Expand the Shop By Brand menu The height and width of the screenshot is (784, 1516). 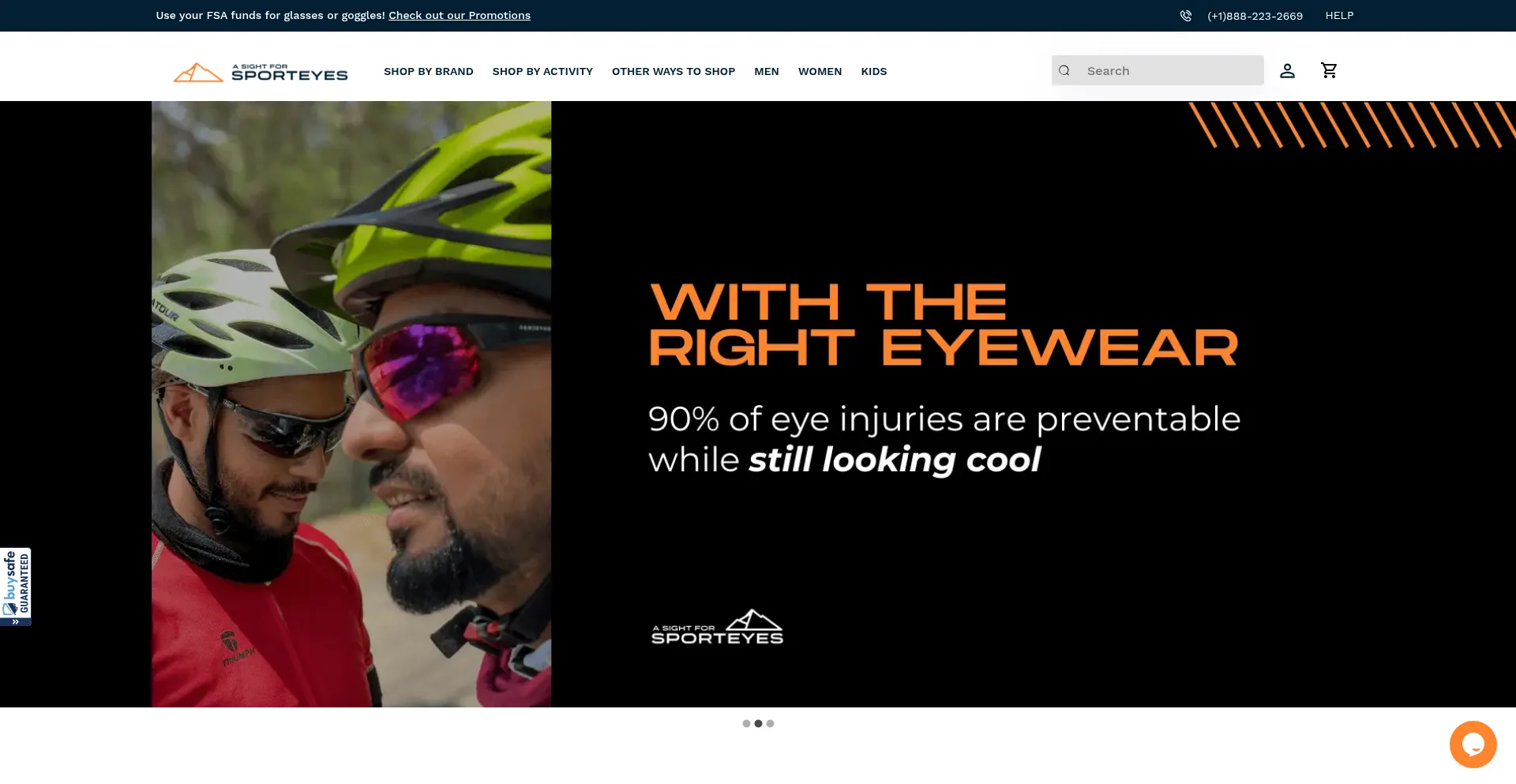[x=429, y=71]
